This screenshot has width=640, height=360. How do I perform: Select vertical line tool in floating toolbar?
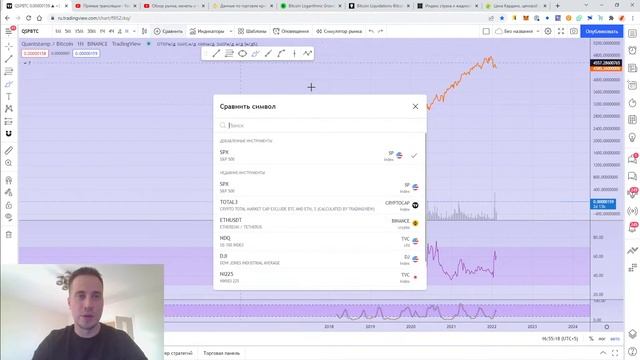click(294, 53)
